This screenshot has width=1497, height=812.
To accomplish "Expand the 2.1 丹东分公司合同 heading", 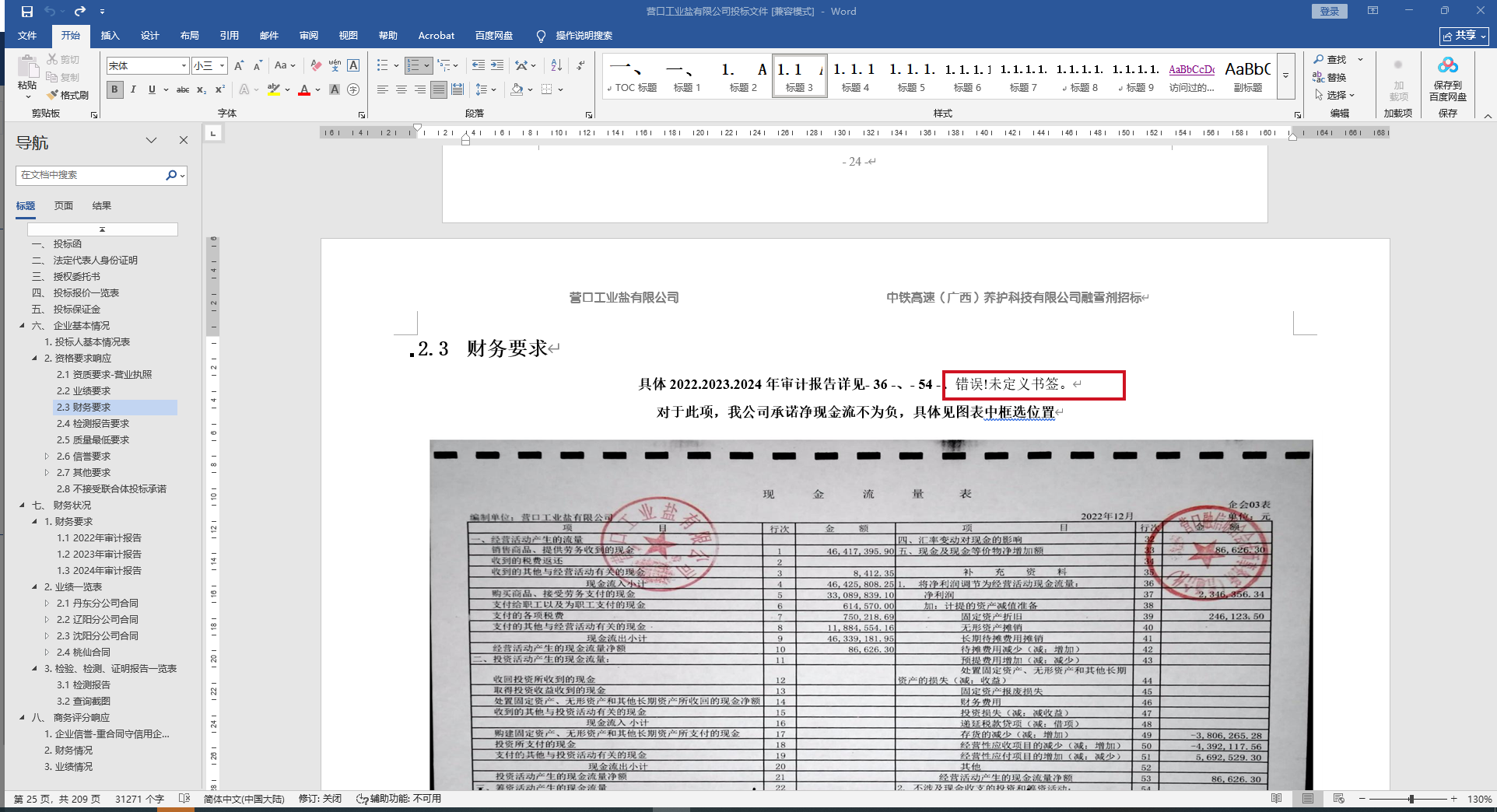I will 47,604.
